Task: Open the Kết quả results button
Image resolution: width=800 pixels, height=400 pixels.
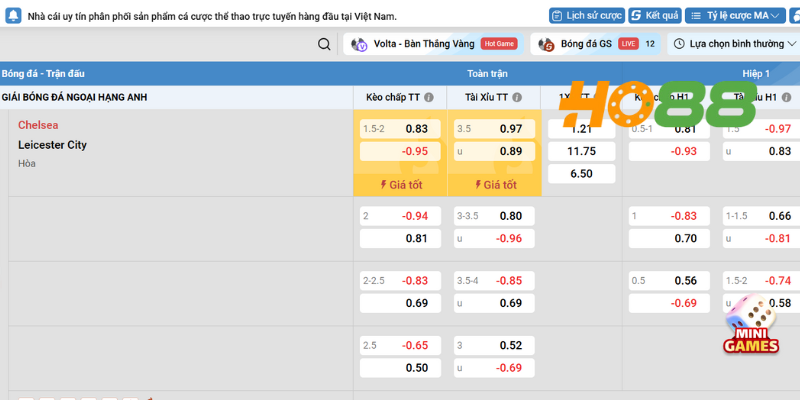Action: click(x=655, y=16)
